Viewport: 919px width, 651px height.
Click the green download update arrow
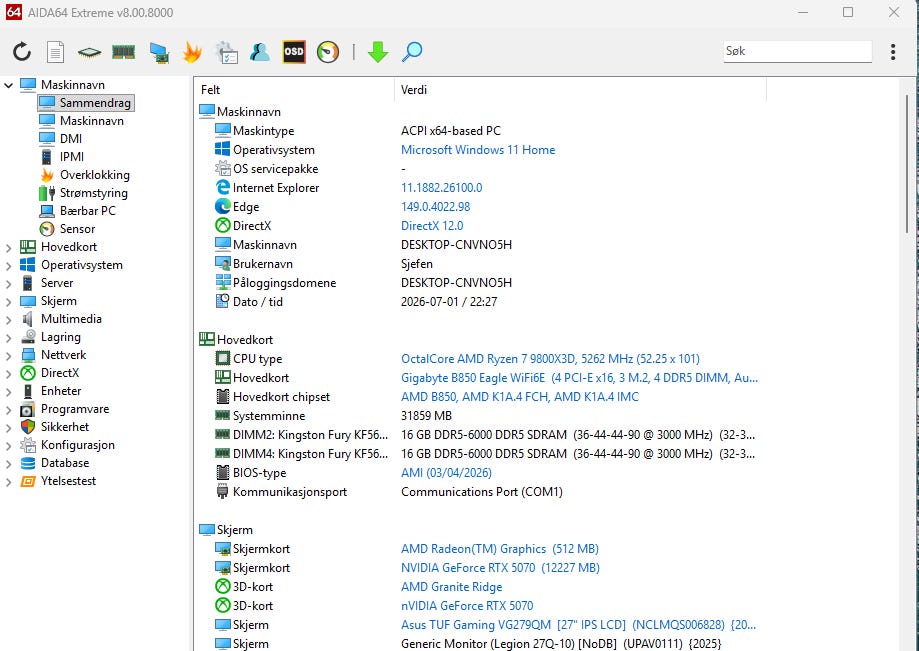[378, 52]
